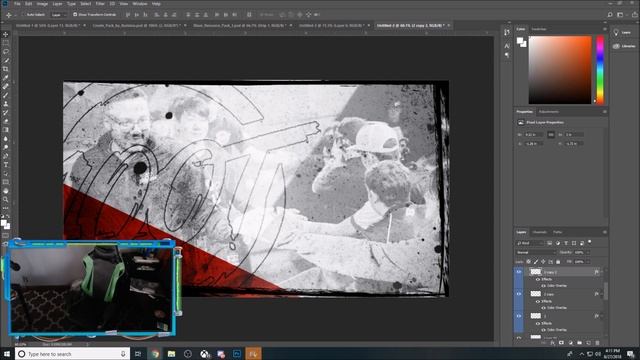
Task: Open the blend mode Normal dropdown
Action: coord(536,253)
